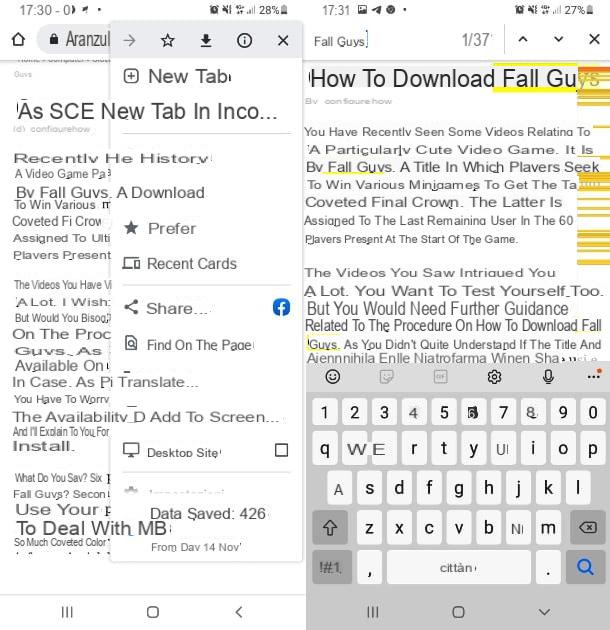Tap the q key

pos(325,448)
